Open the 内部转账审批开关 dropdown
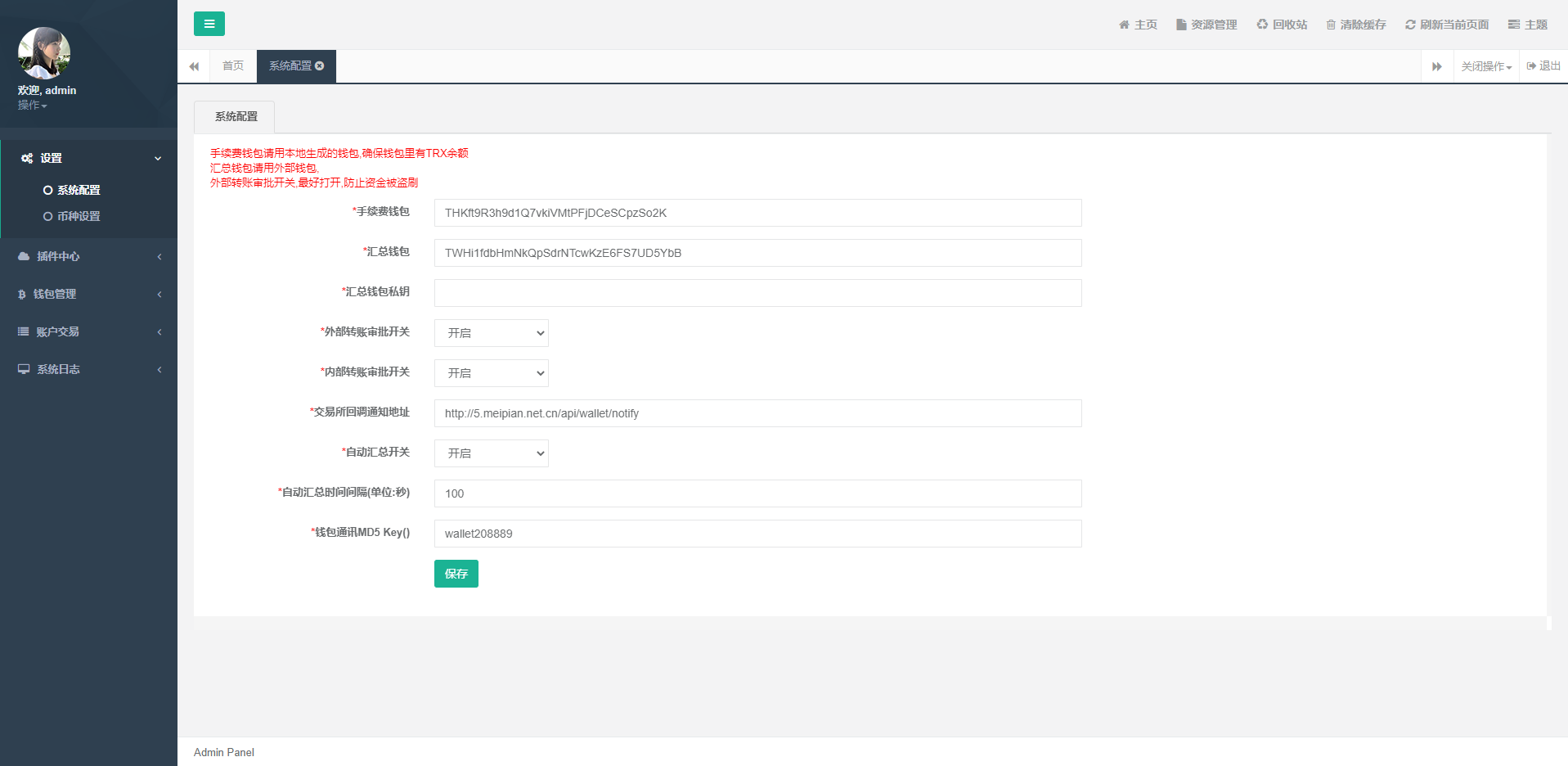 pyautogui.click(x=492, y=373)
